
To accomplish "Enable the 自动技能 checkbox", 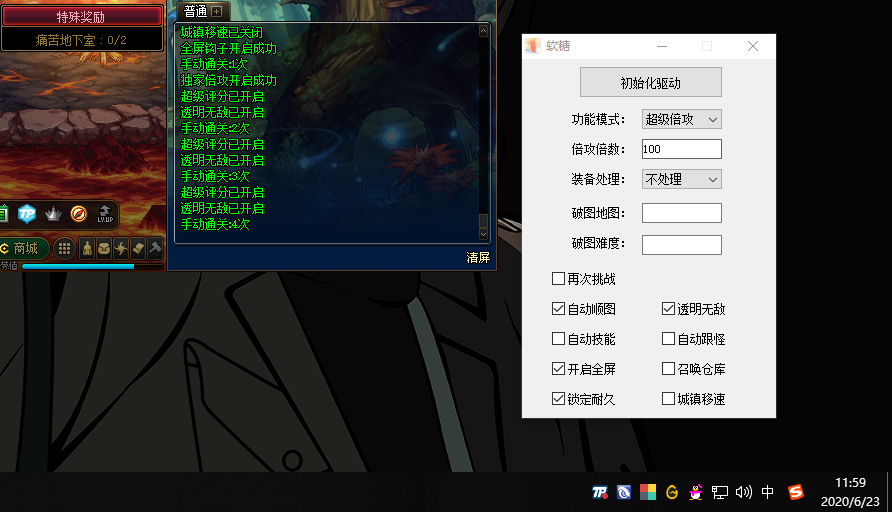I will click(x=558, y=339).
